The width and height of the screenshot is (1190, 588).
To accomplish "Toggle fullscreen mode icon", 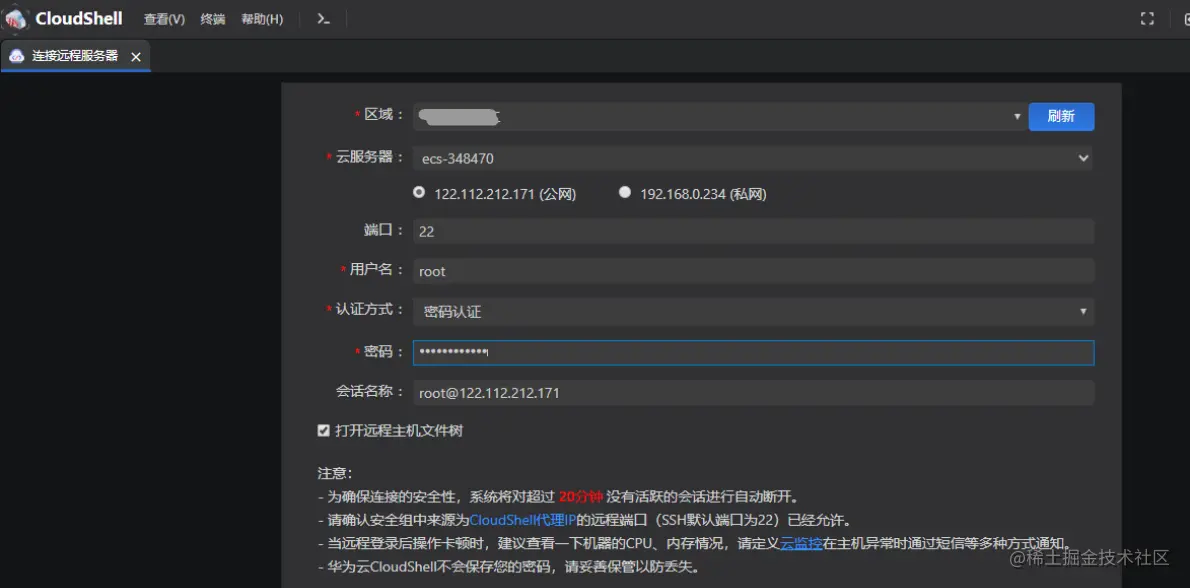I will 1147,19.
